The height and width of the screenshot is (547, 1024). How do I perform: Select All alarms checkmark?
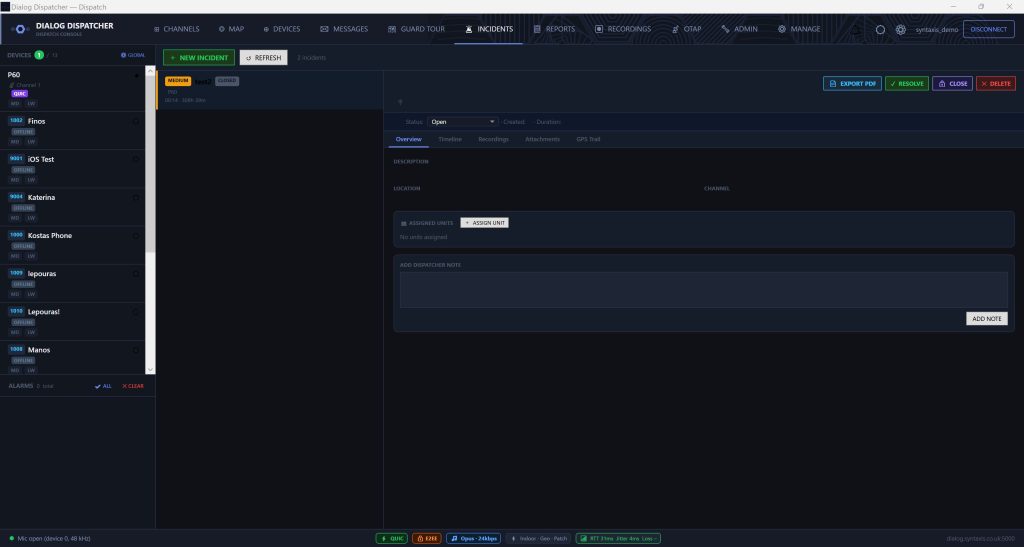point(103,386)
